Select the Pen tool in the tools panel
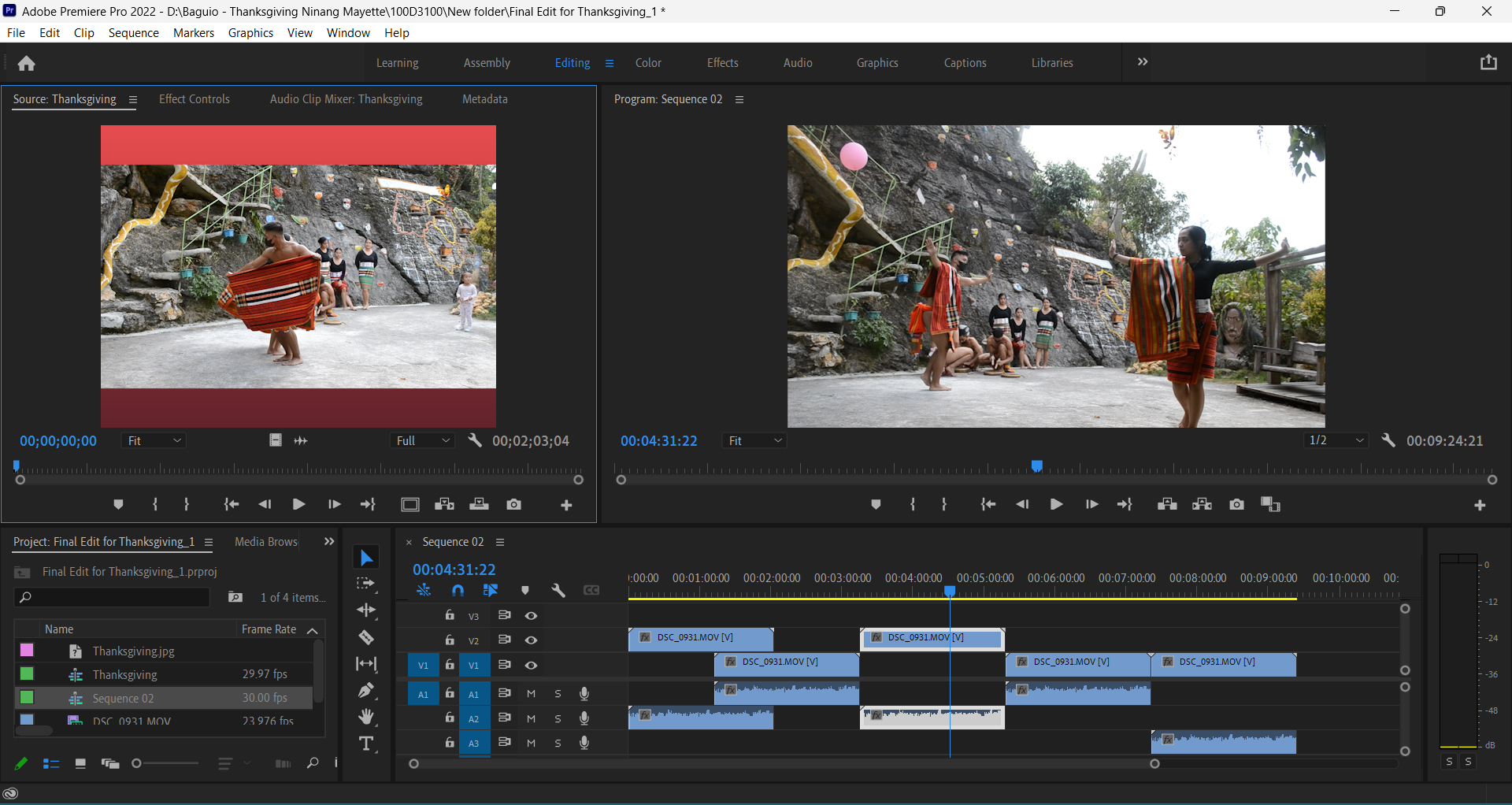The image size is (1512, 805). click(x=366, y=691)
